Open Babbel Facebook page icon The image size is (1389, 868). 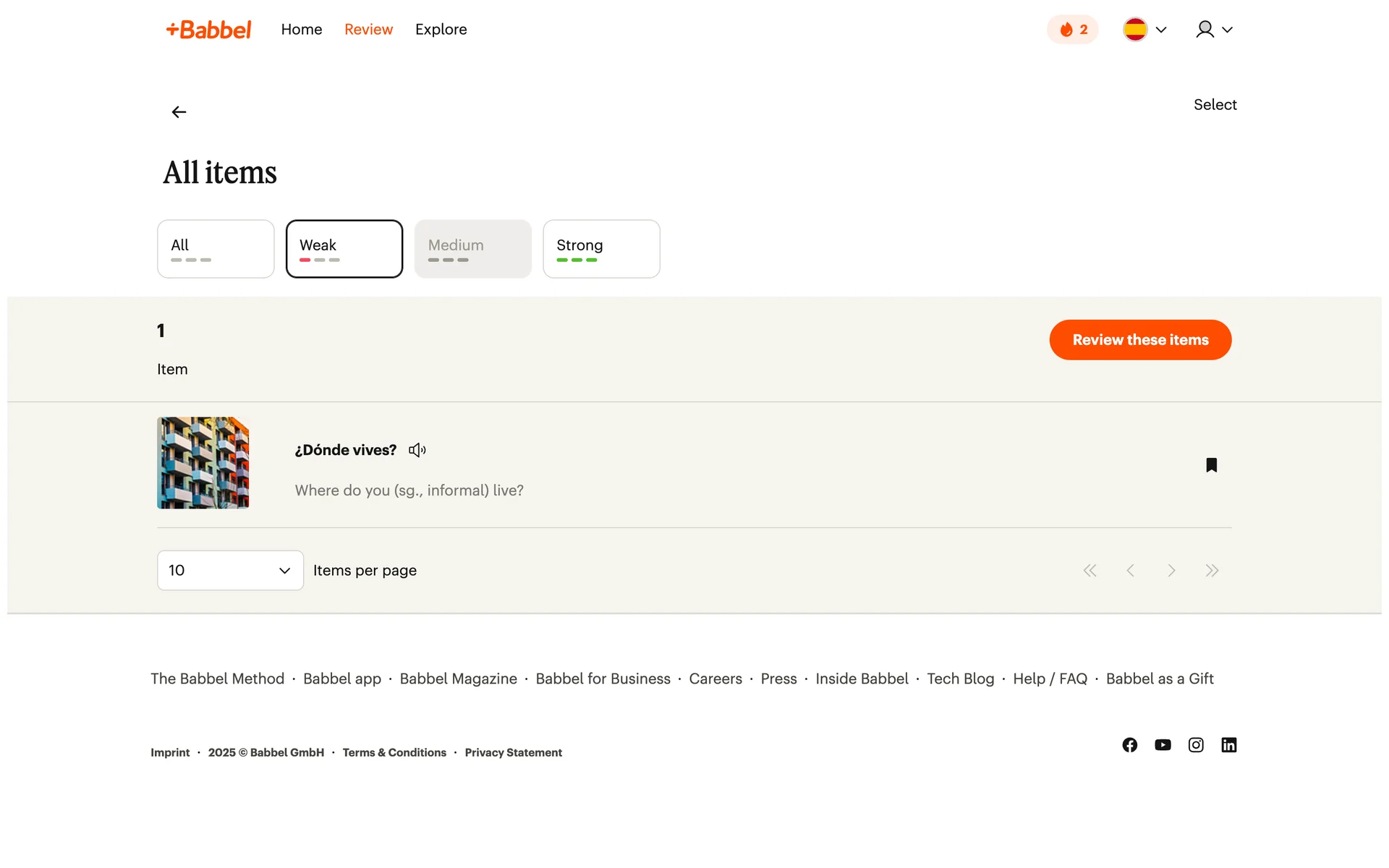pyautogui.click(x=1129, y=745)
